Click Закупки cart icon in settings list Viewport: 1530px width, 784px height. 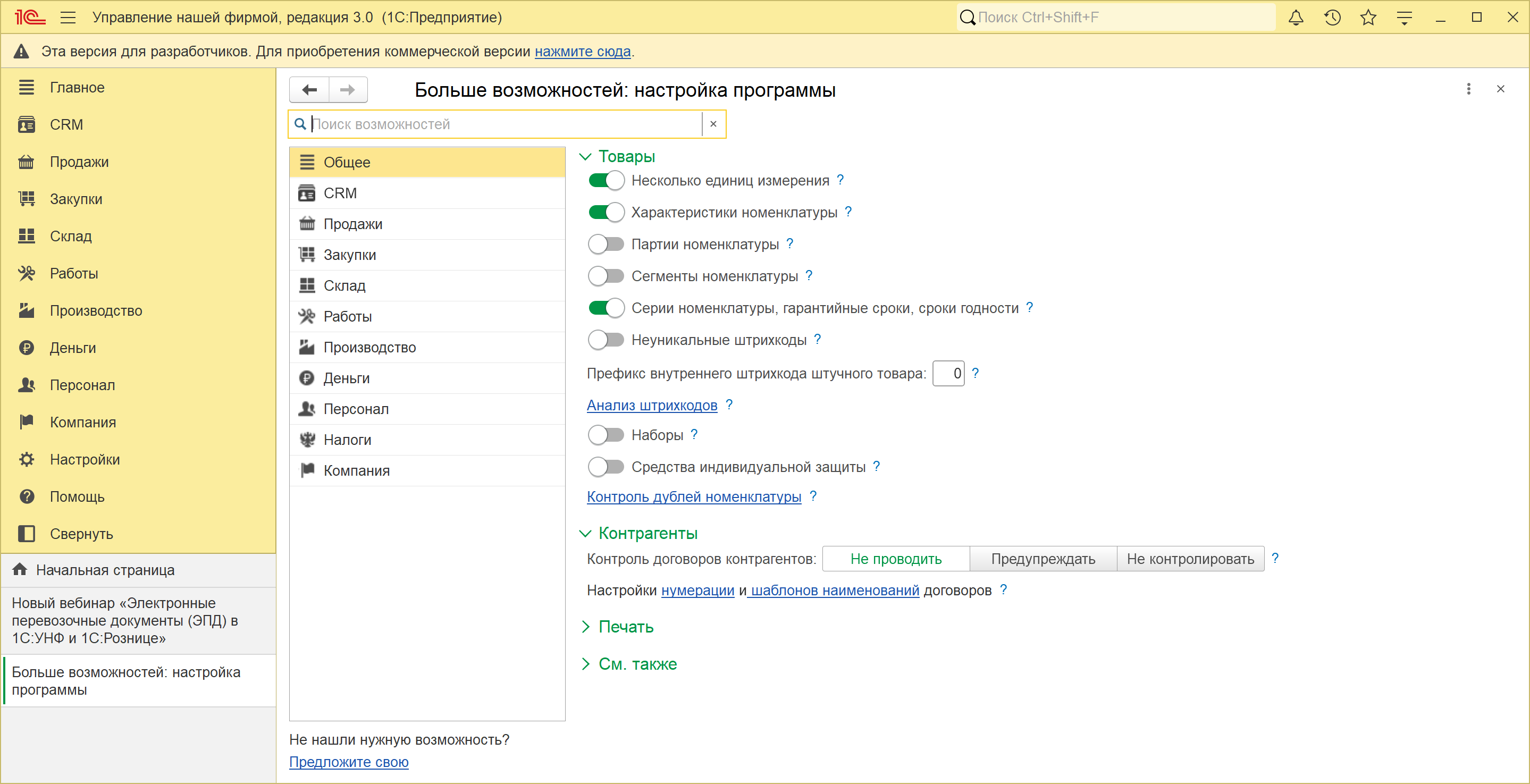click(x=306, y=255)
